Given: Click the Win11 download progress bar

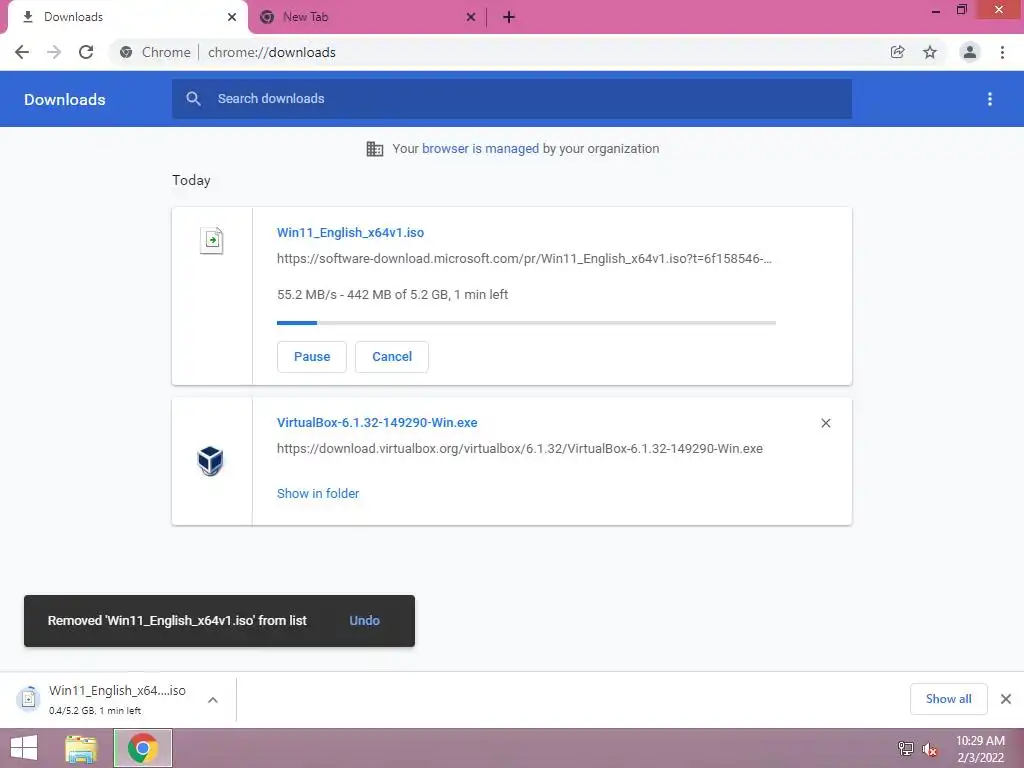Looking at the screenshot, I should [x=526, y=323].
